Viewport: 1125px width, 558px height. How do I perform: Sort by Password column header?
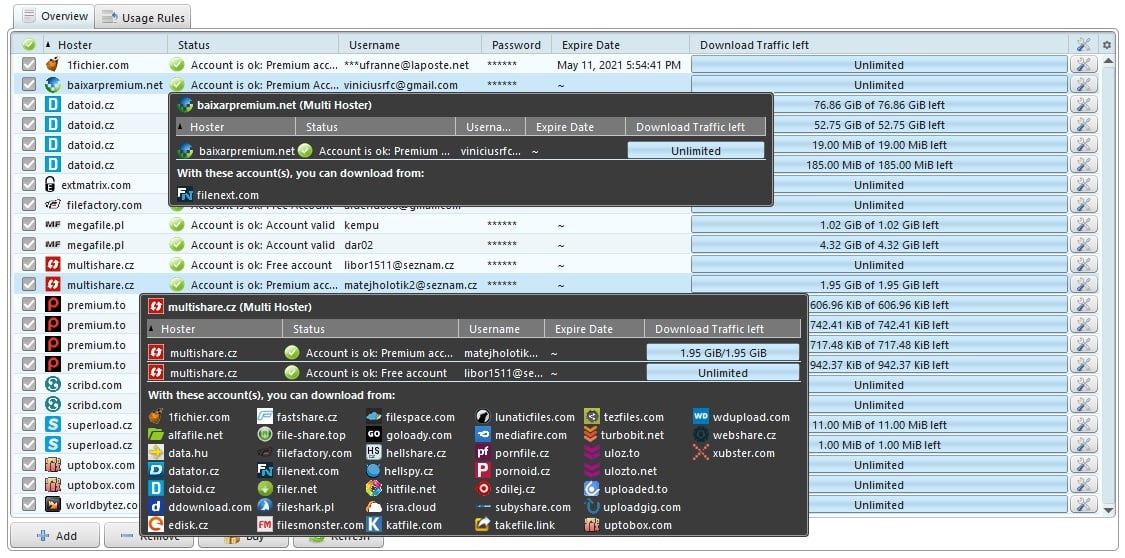point(516,44)
